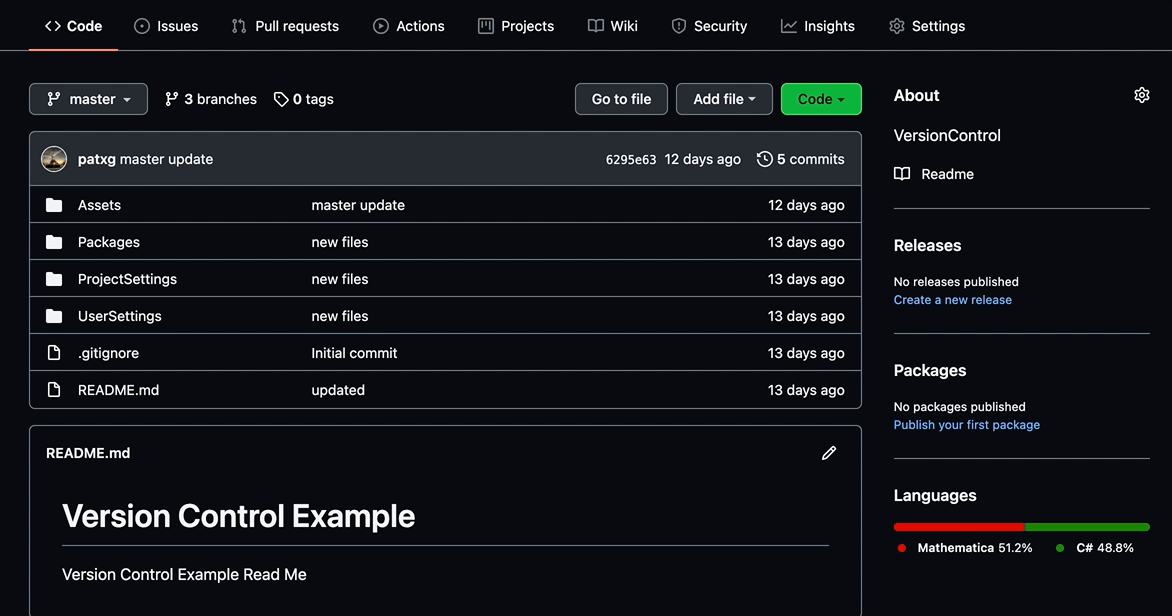
Task: Click the Actions tab play icon
Action: coord(380,26)
